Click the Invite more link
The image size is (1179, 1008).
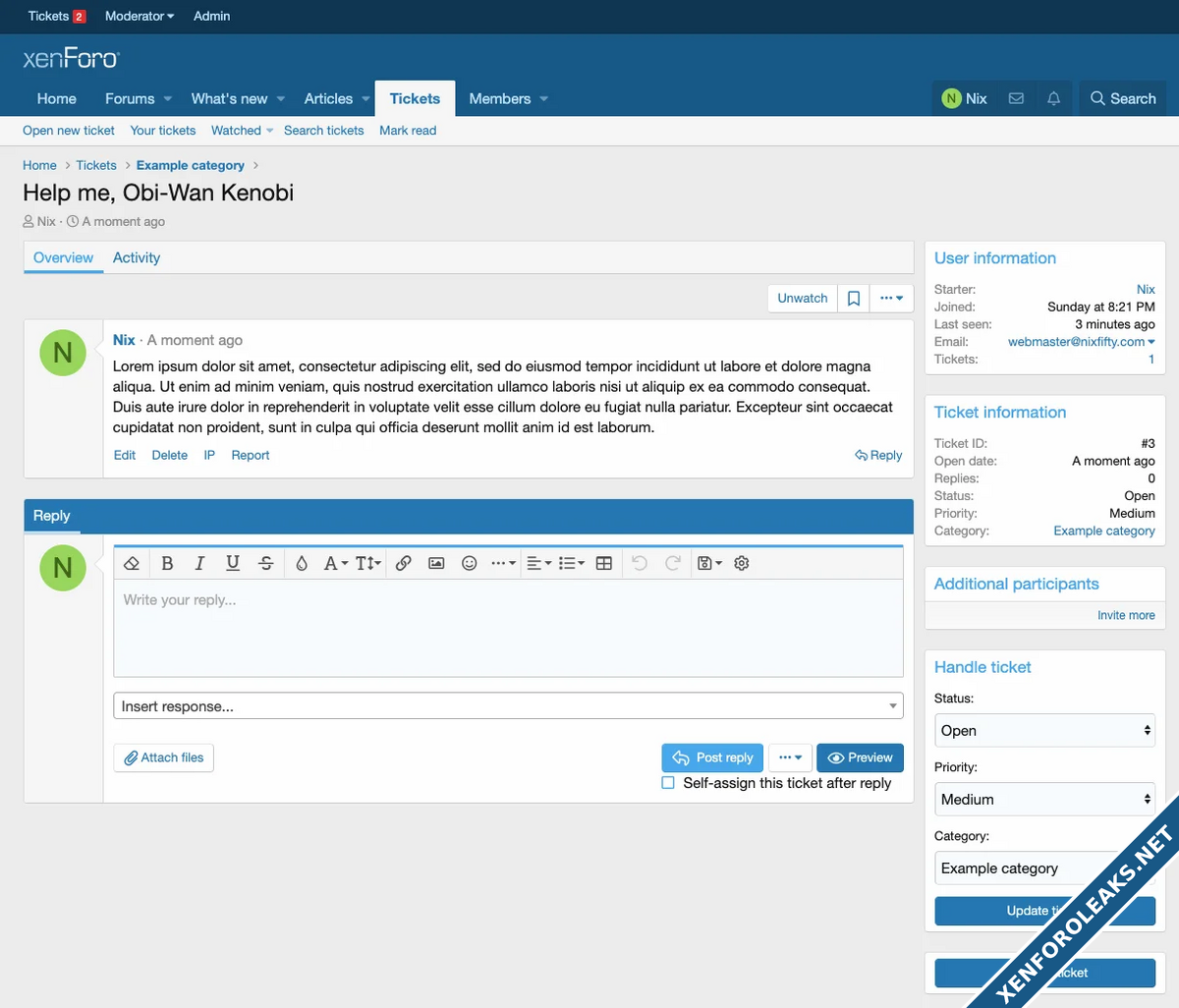click(1126, 615)
